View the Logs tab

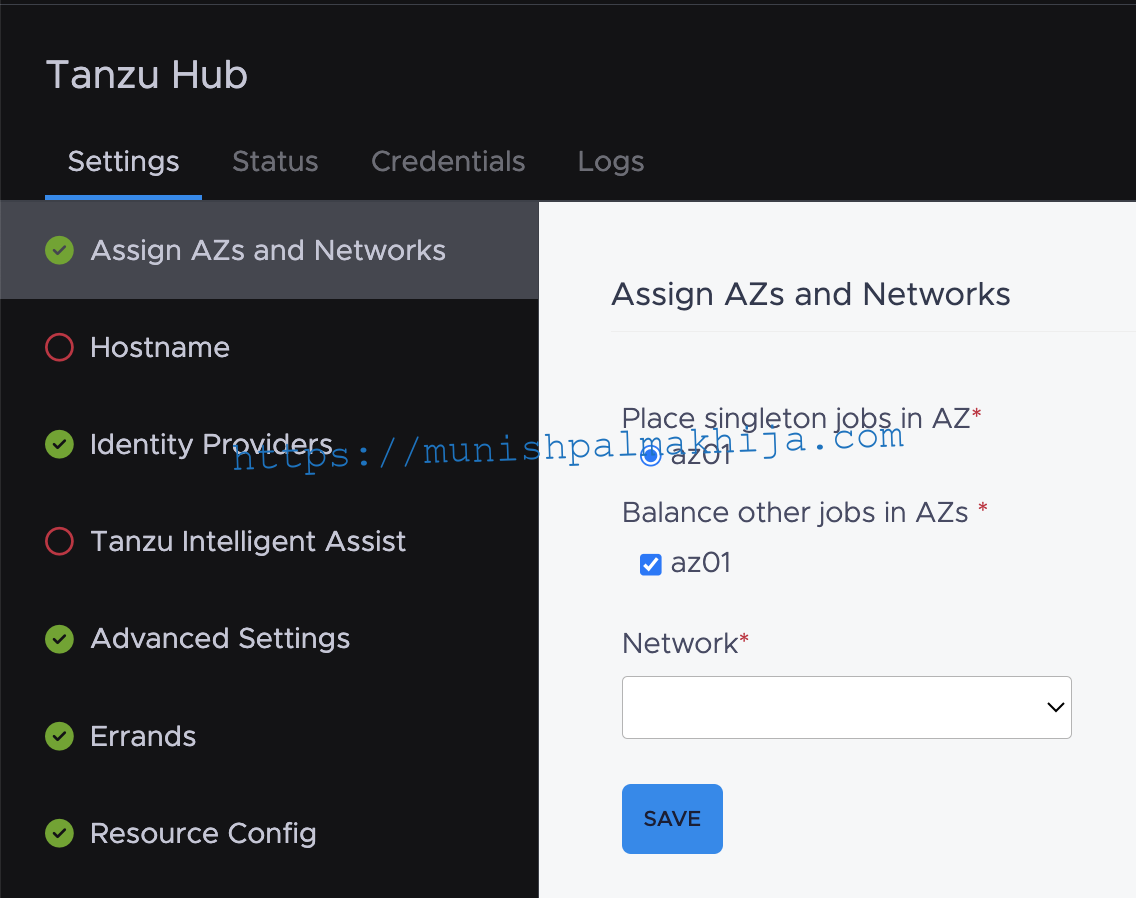tap(611, 161)
